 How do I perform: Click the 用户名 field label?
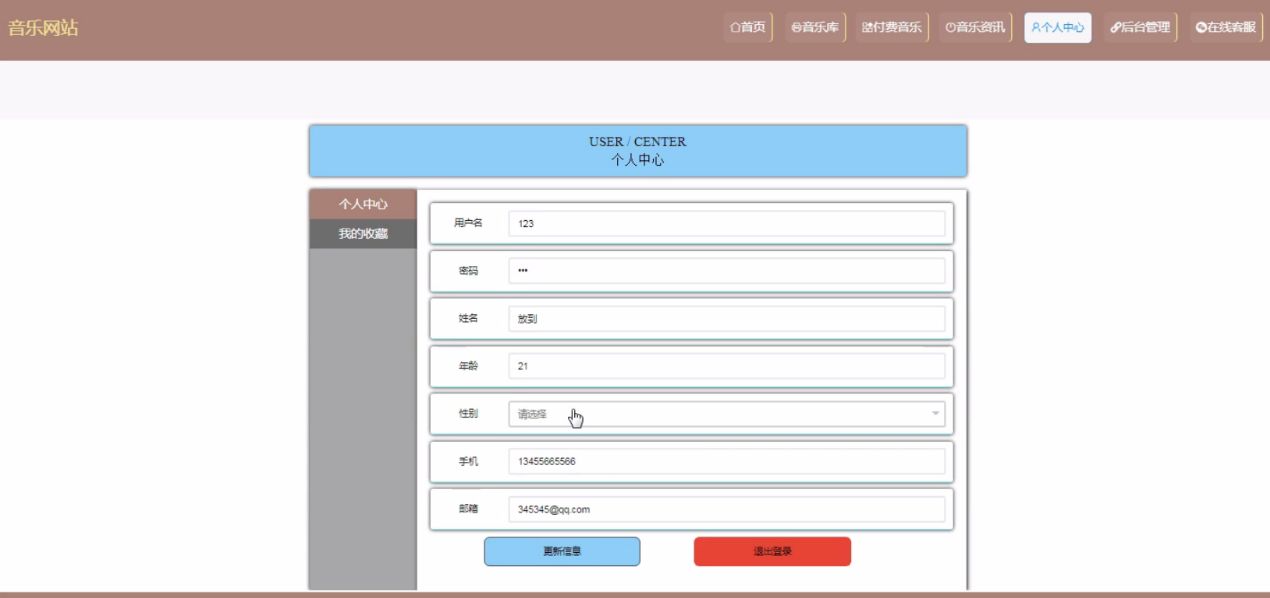pyautogui.click(x=468, y=223)
